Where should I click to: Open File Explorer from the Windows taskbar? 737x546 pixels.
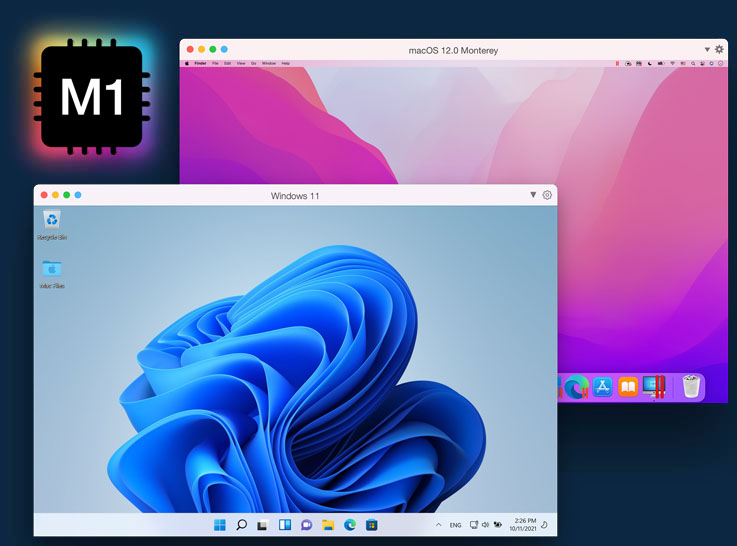click(328, 525)
